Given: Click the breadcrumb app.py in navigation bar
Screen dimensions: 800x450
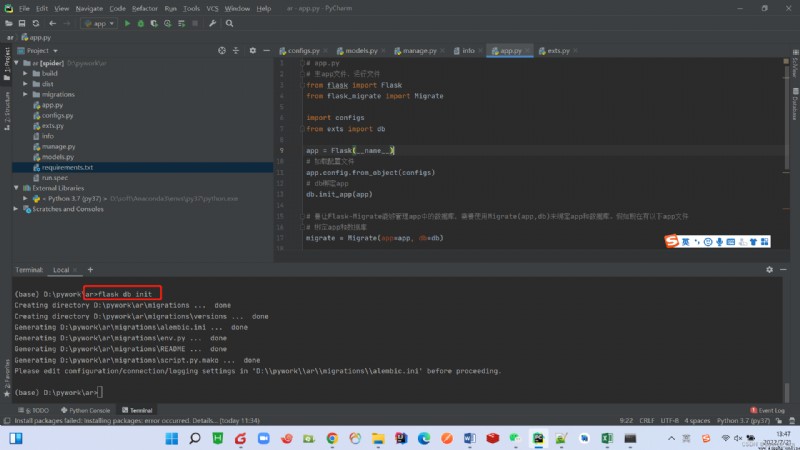Looking at the screenshot, I should coord(36,37).
